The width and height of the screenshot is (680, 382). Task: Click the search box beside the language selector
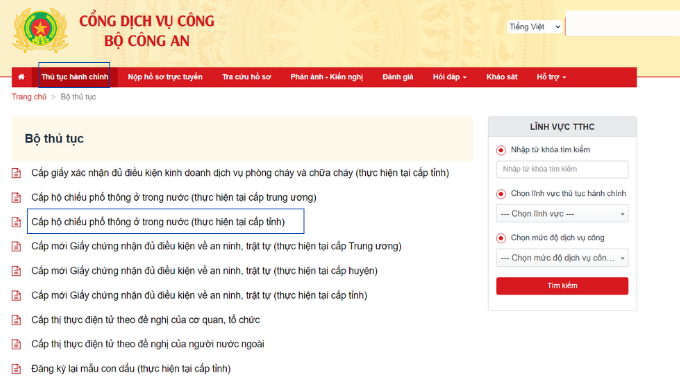pos(623,24)
